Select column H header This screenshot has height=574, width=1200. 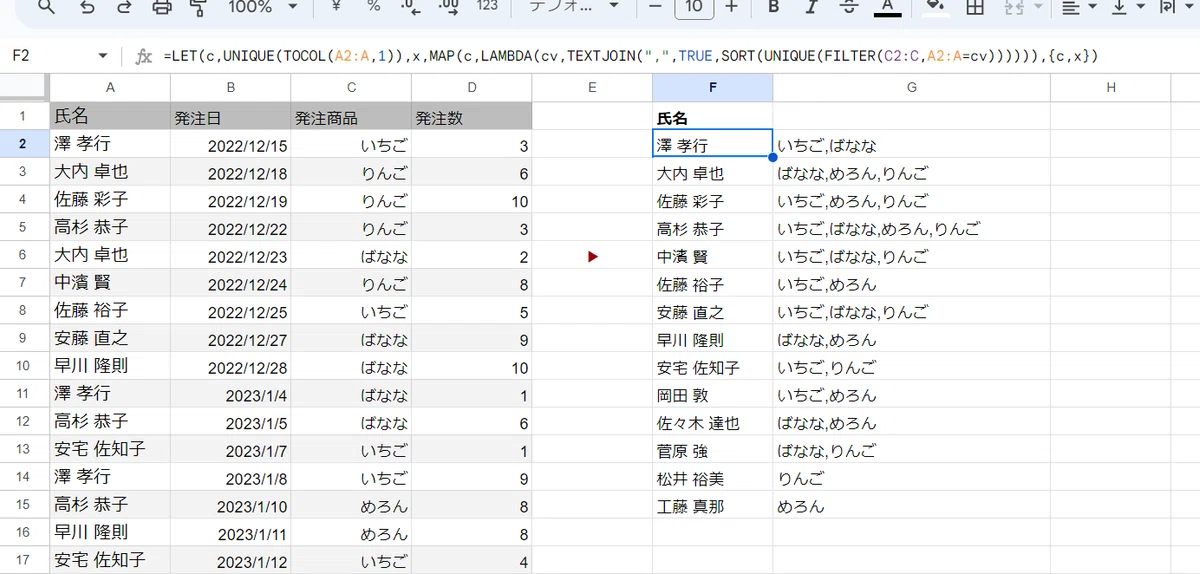coord(1111,87)
